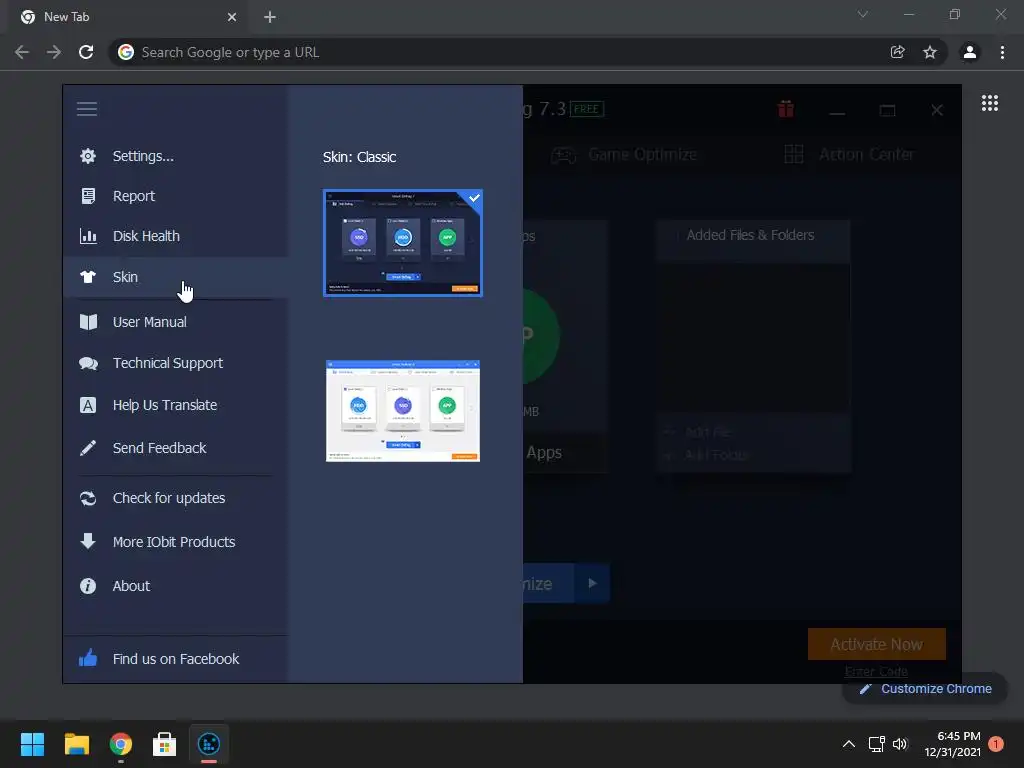Viewport: 1024px width, 768px height.
Task: Switch to the Game Optimize tab
Action: (624, 155)
